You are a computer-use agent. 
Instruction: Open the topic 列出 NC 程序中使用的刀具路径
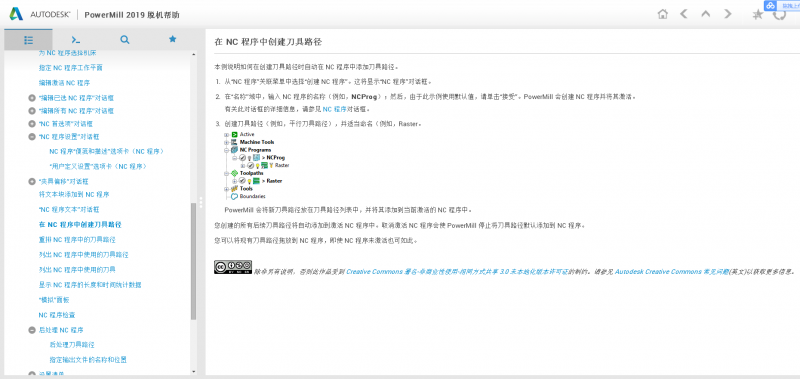tap(83, 255)
